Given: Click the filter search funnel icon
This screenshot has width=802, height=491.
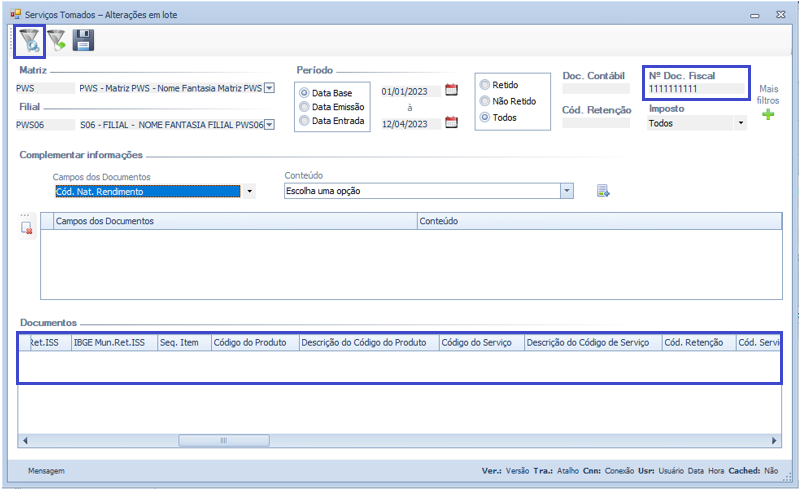Looking at the screenshot, I should [30, 40].
